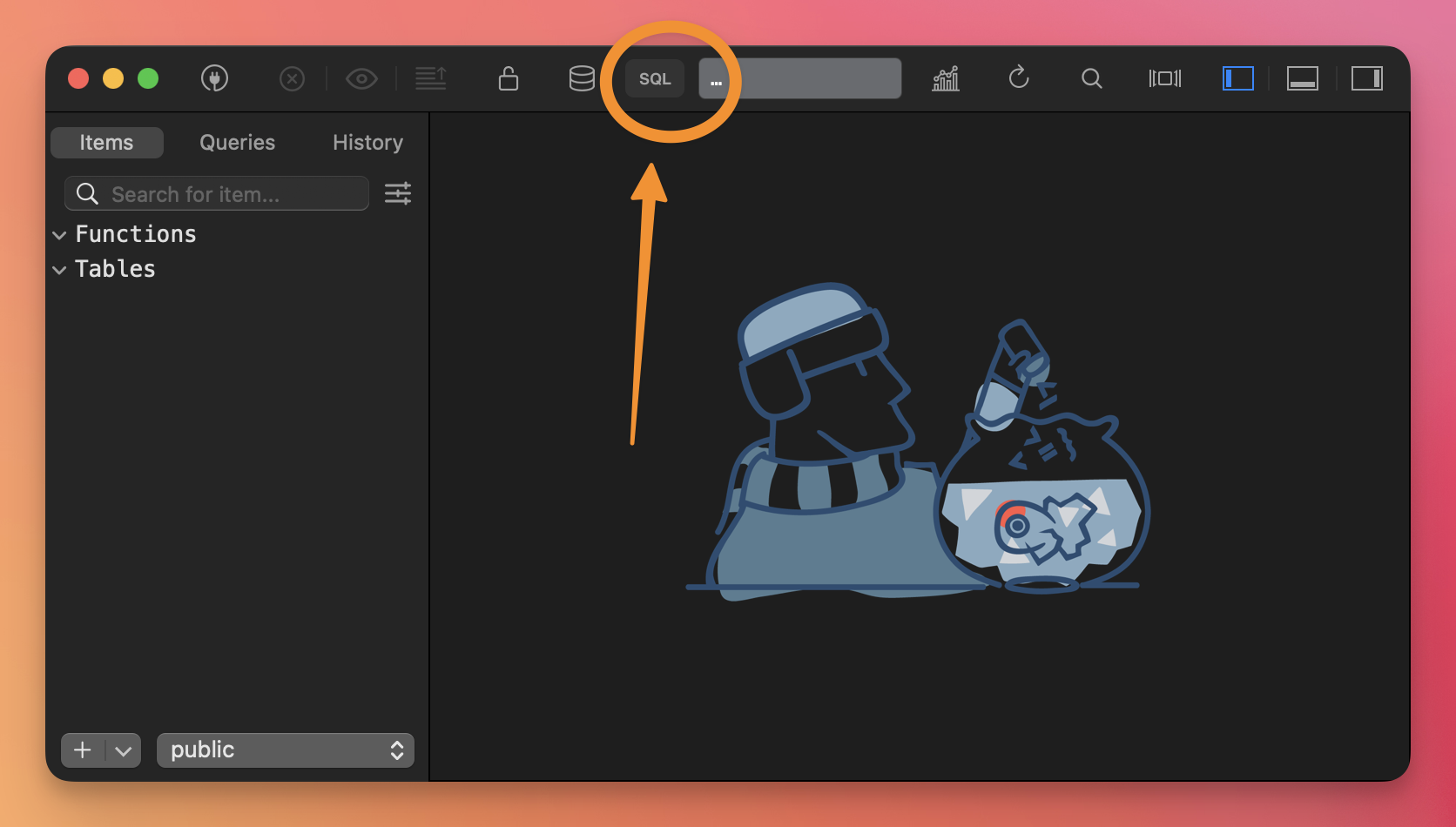
Task: Click the metrics chart icon
Action: [946, 78]
